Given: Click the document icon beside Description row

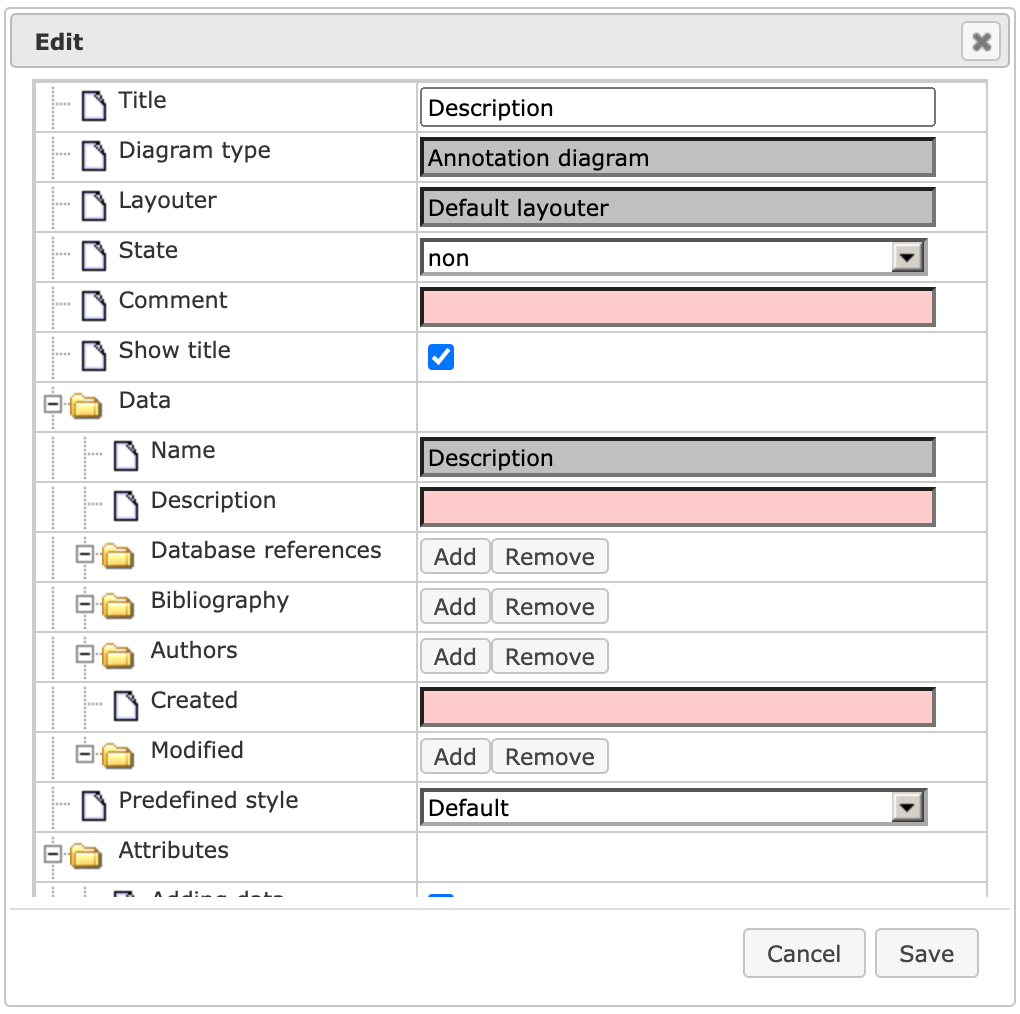Looking at the screenshot, I should tap(126, 505).
